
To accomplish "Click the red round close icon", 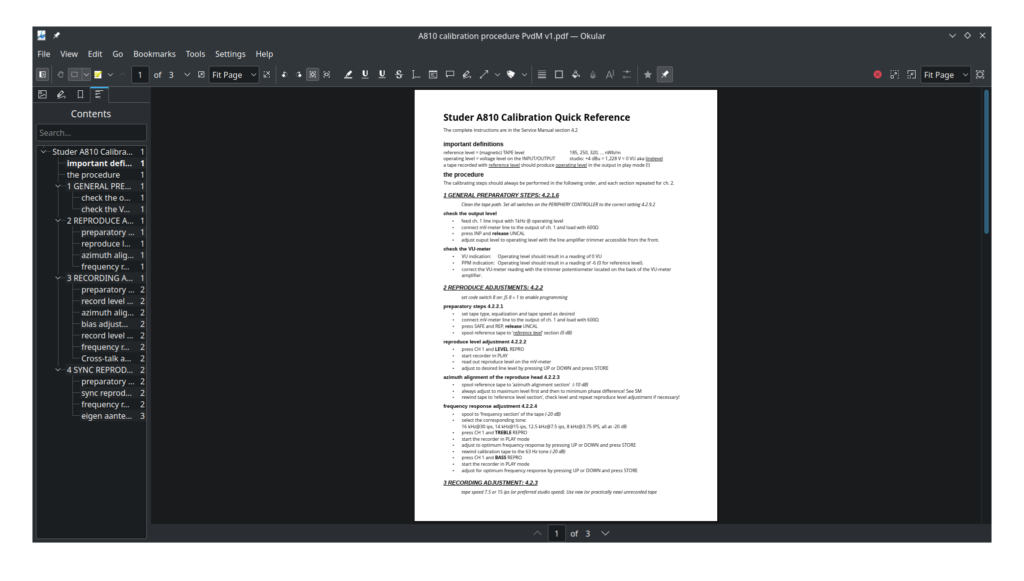I will pyautogui.click(x=878, y=75).
